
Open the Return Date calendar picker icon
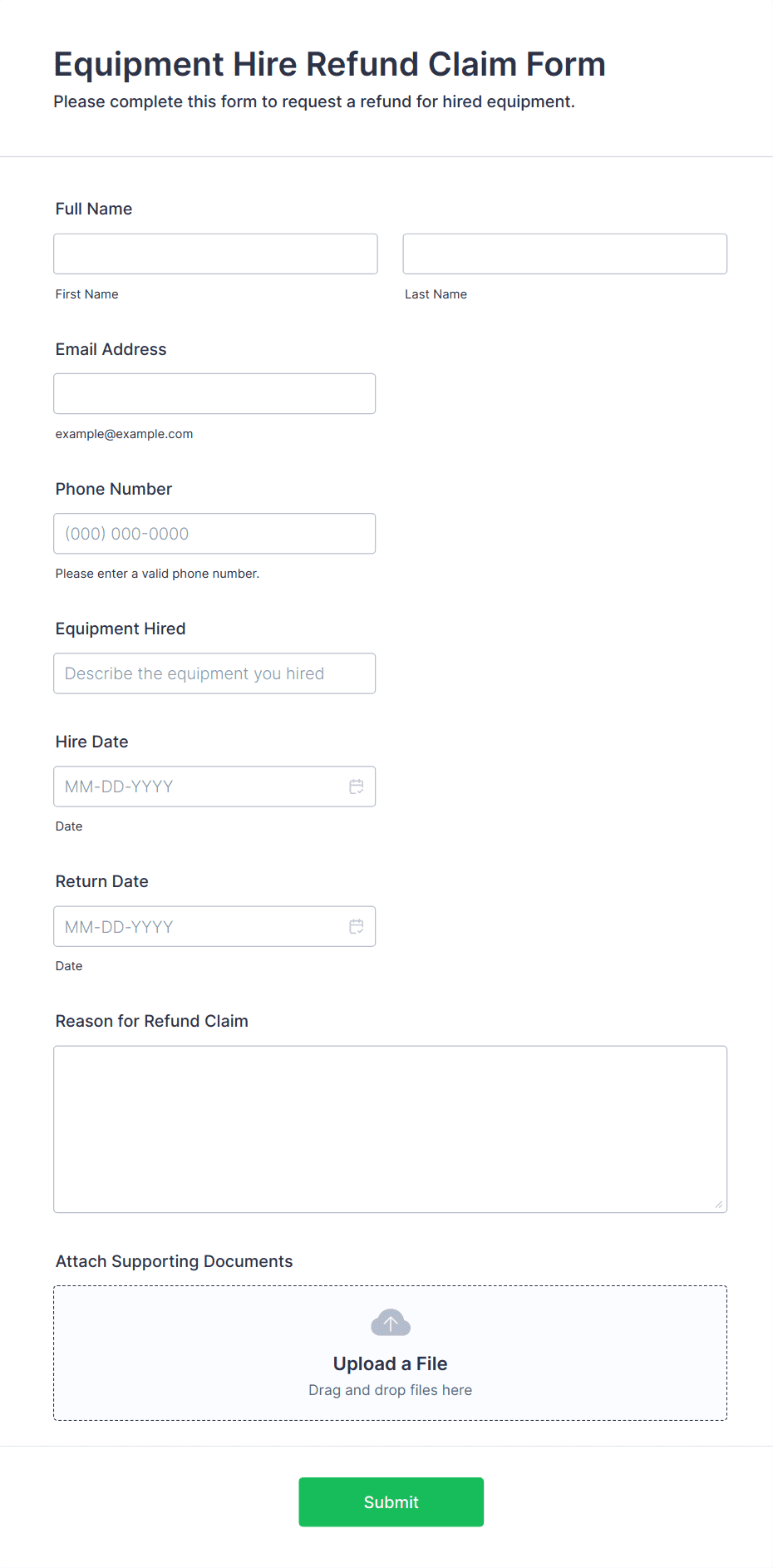357,926
